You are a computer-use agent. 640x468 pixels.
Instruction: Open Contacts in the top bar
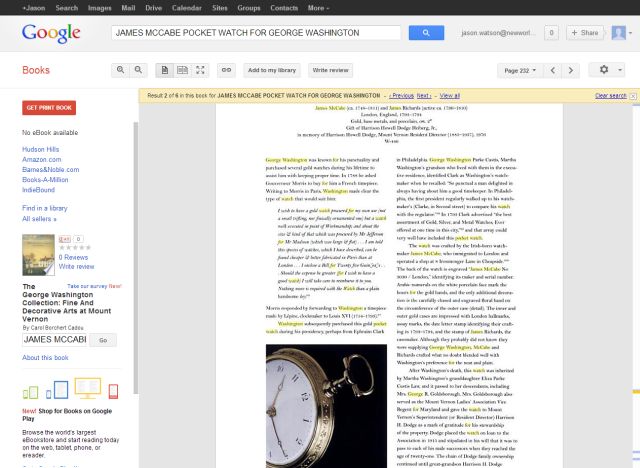[284, 8]
